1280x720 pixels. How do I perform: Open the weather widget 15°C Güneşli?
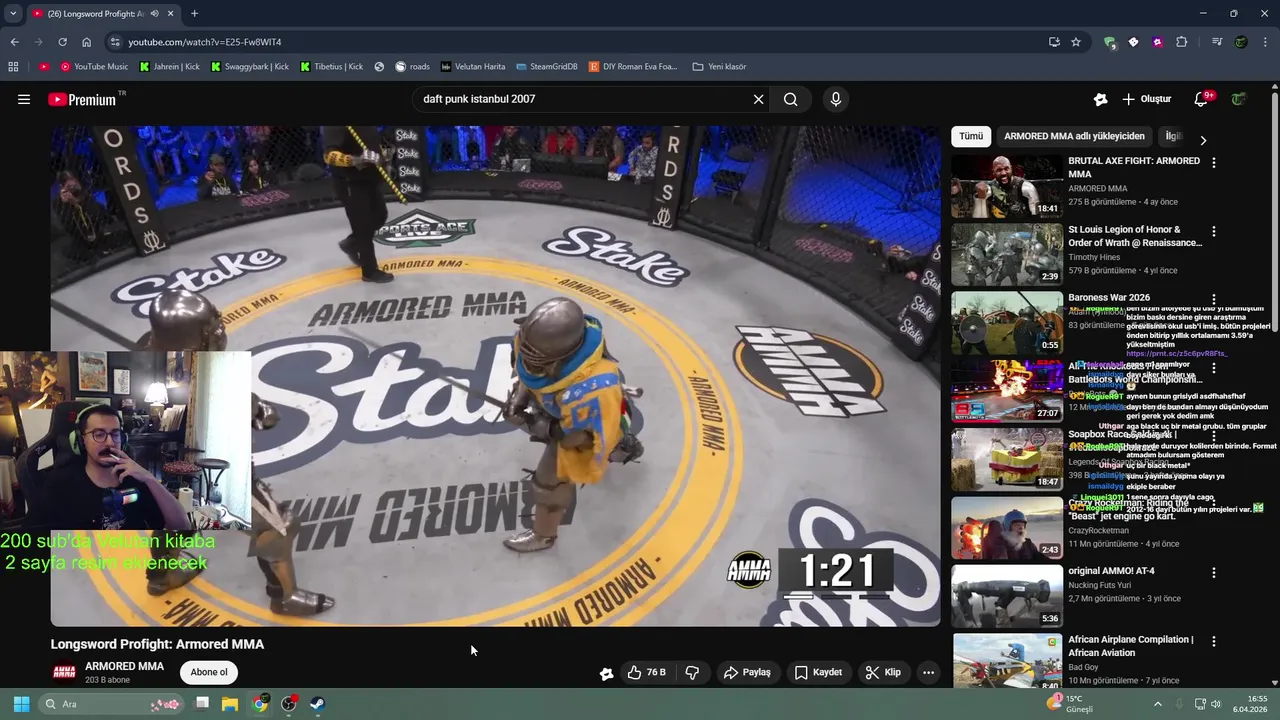pyautogui.click(x=1070, y=704)
